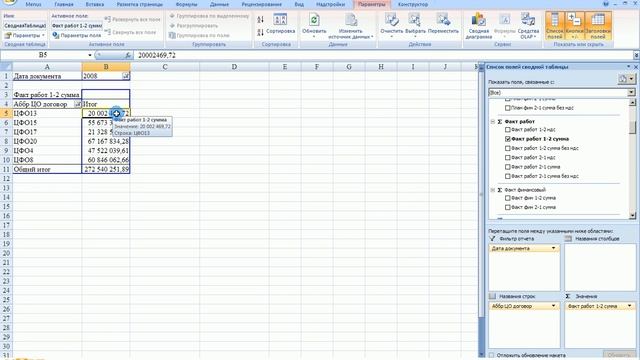This screenshot has width=640, height=360.
Task: Toggle the Кнопки +/- buttons display
Action: click(x=574, y=26)
